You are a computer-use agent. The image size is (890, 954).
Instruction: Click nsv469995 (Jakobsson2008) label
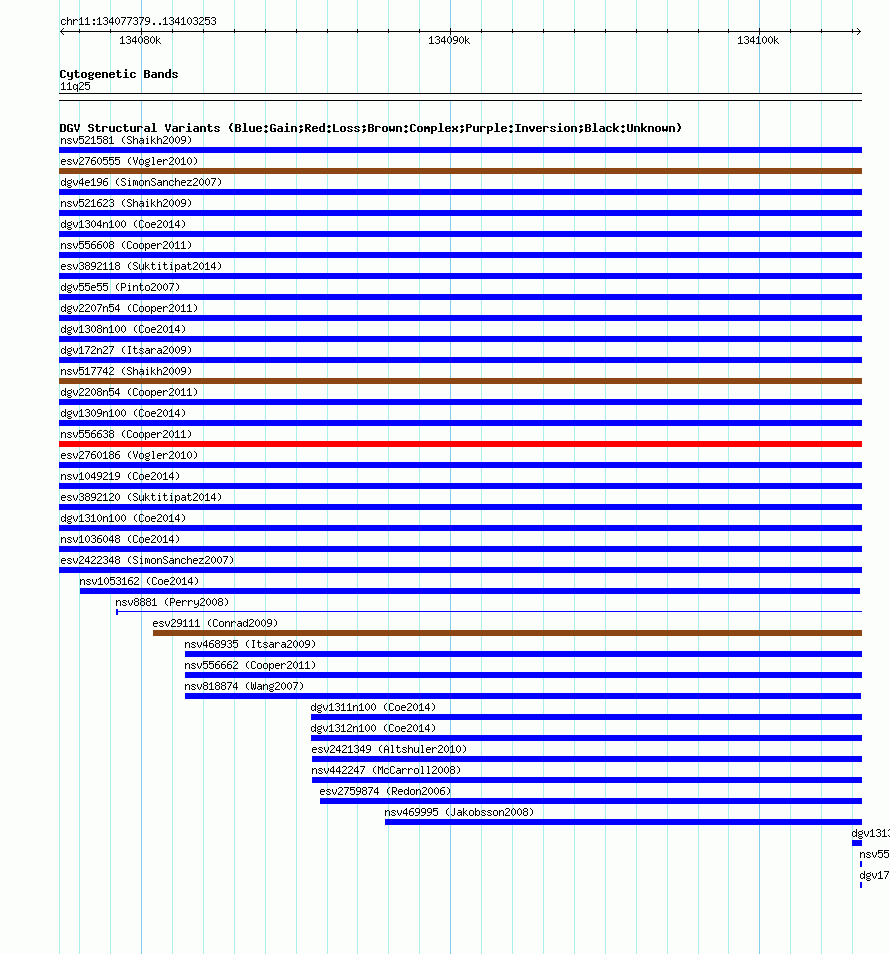click(459, 812)
